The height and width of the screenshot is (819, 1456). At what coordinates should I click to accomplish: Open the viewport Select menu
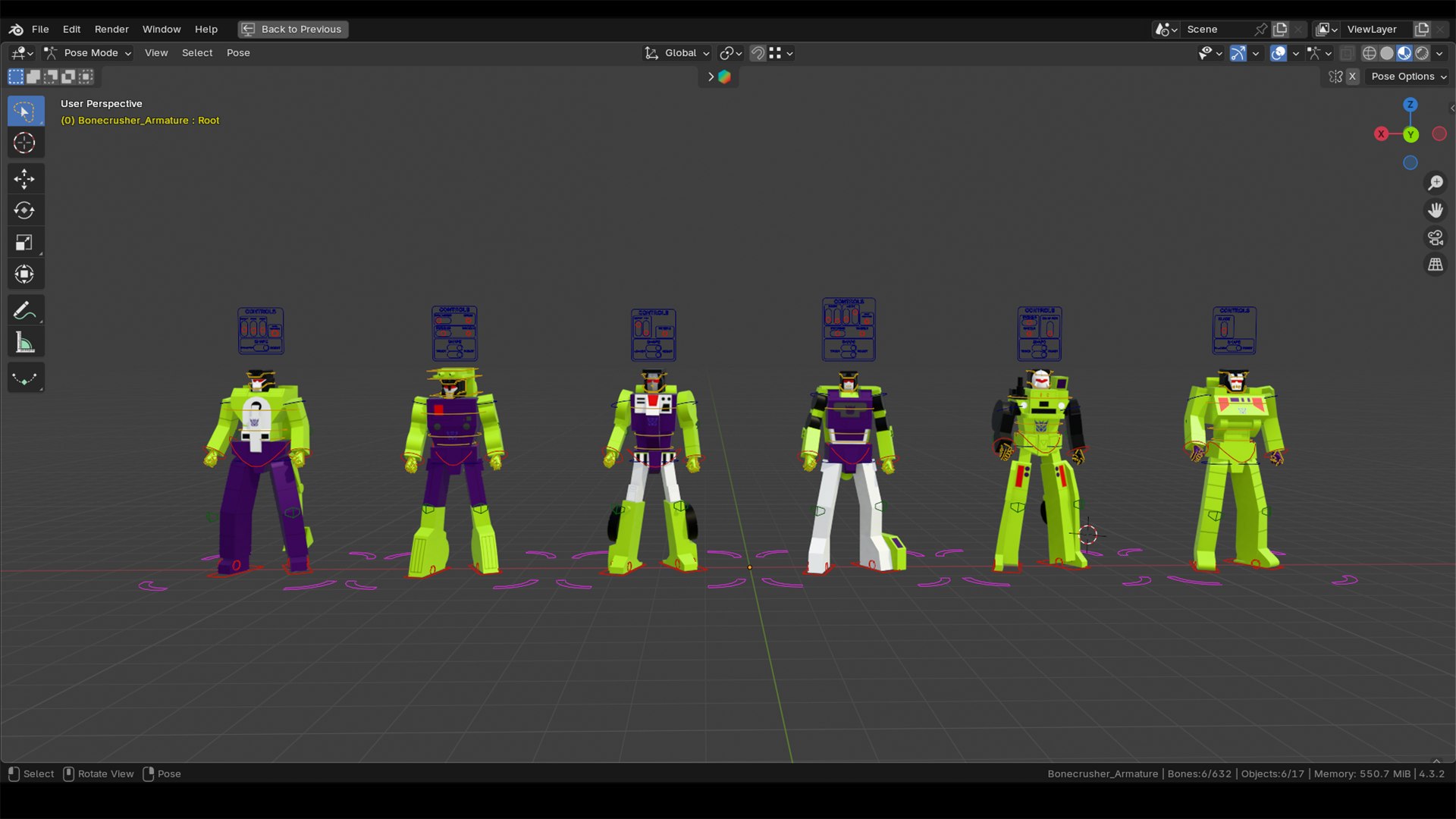[197, 53]
